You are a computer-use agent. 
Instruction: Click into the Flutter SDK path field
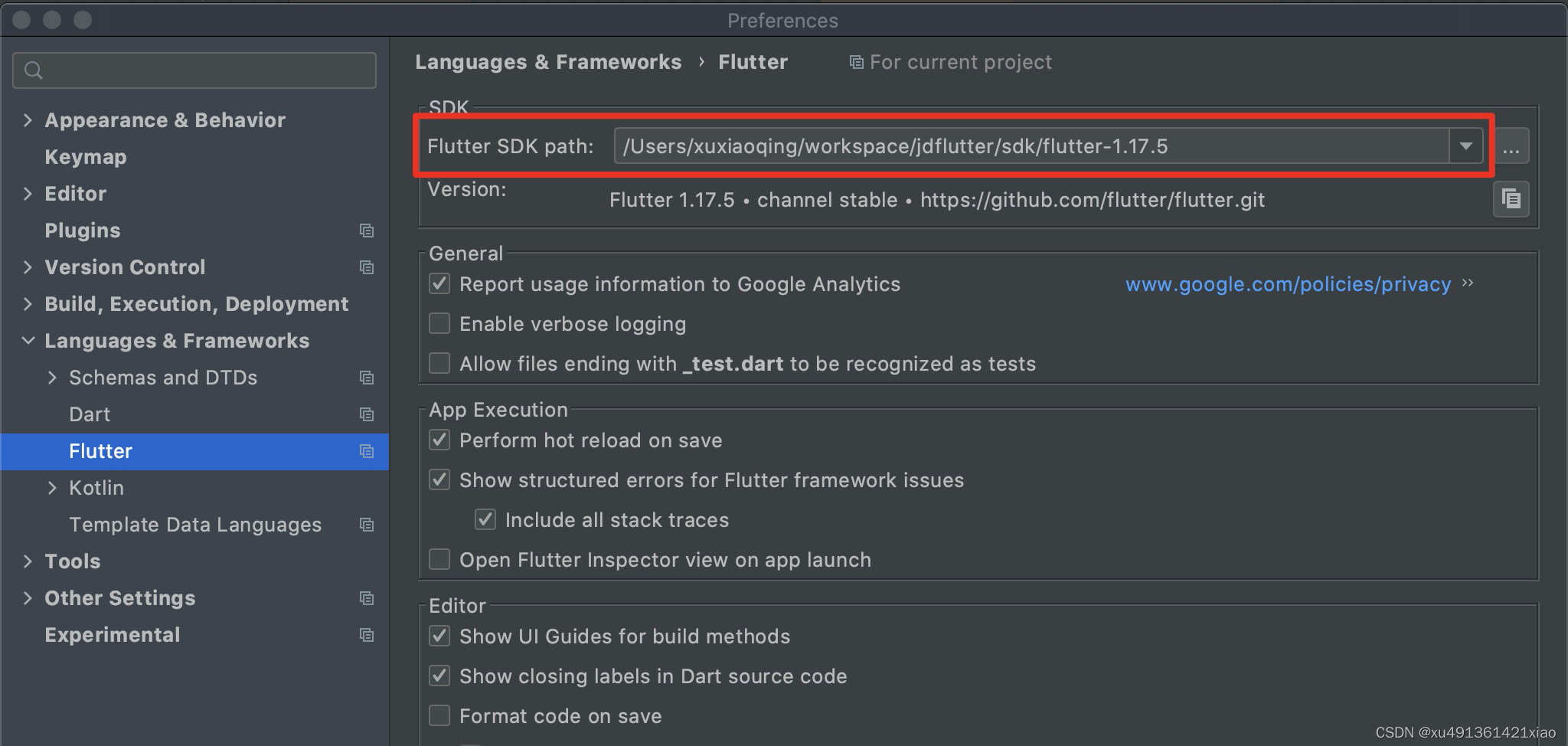coord(1031,146)
